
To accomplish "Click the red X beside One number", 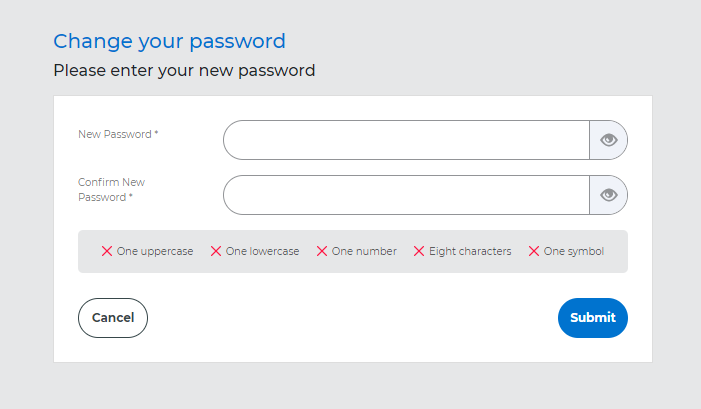I will coord(322,251).
